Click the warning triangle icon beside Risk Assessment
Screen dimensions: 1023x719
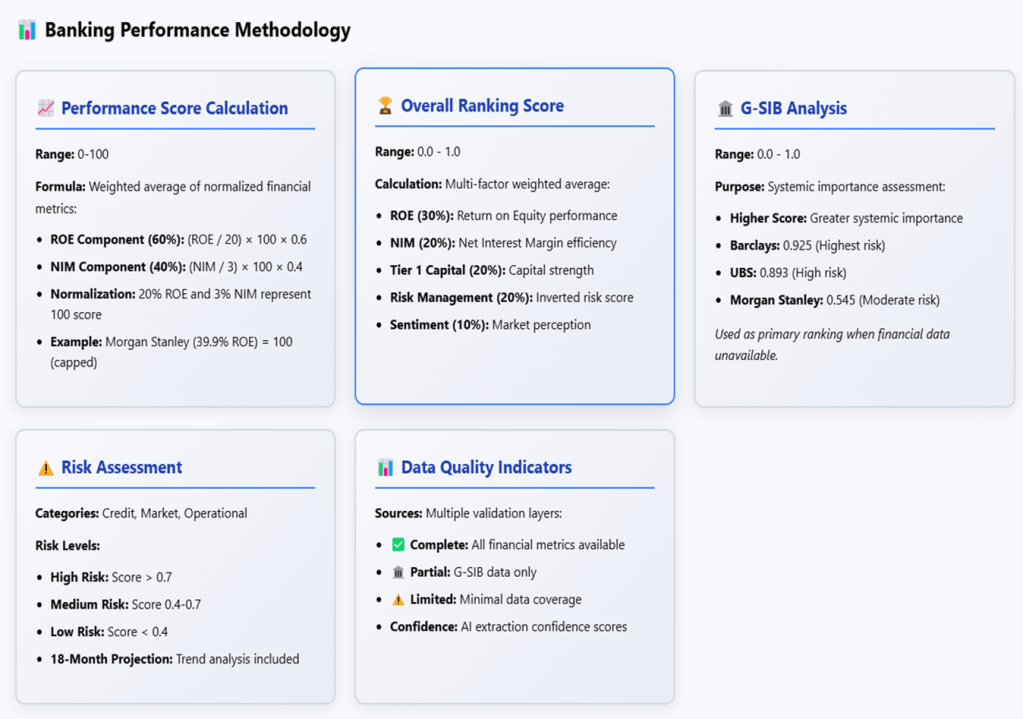click(x=45, y=468)
